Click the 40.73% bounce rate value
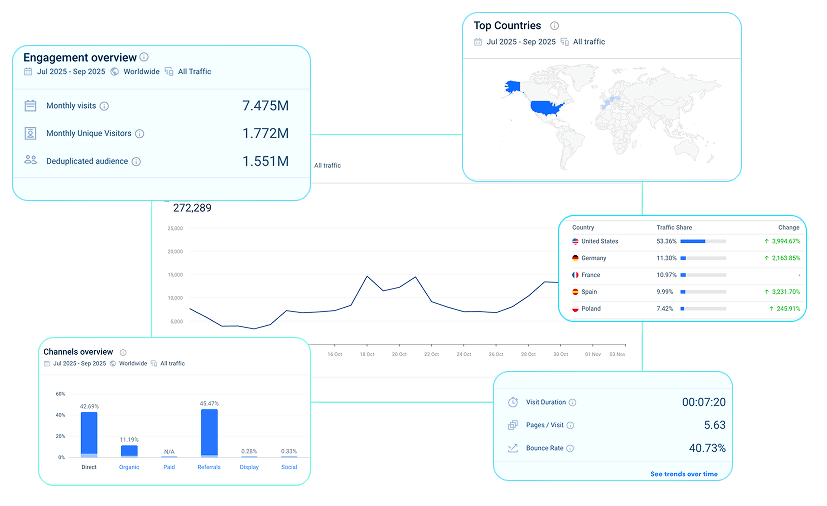This screenshot has width=827, height=506. (707, 448)
